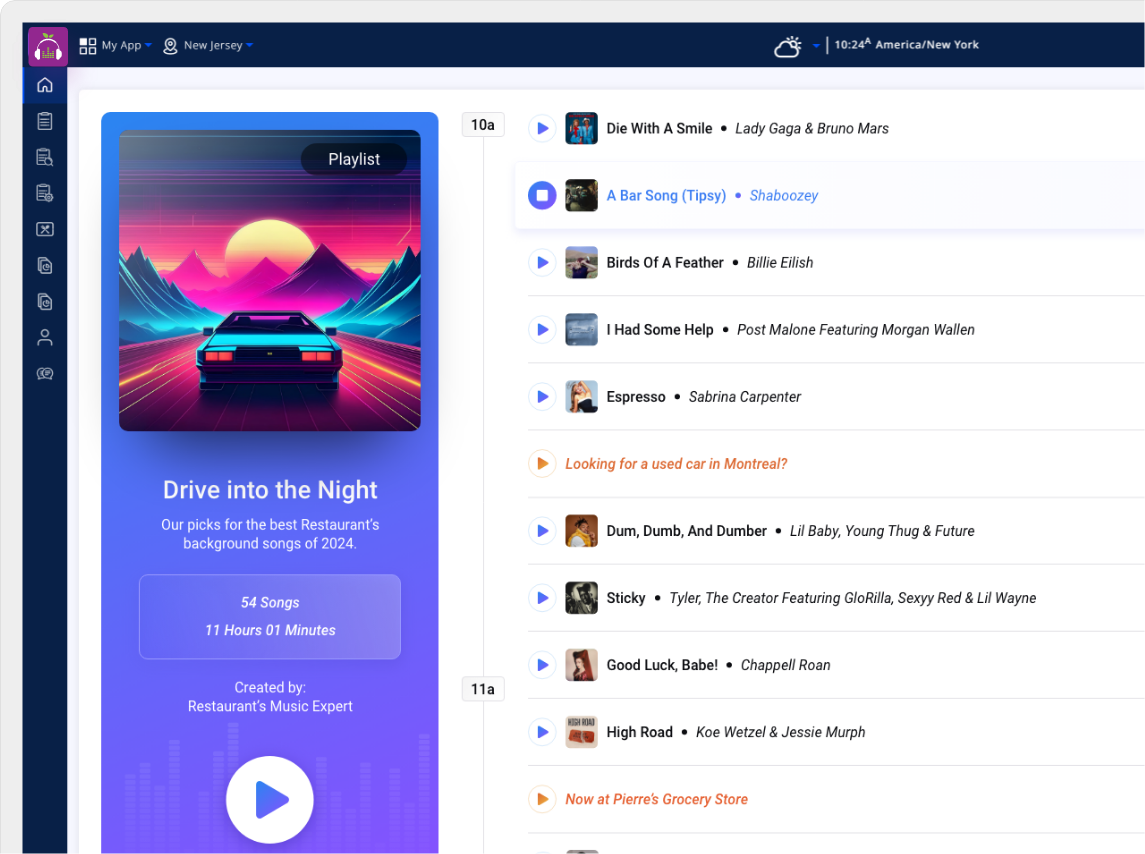Select the Home icon in the sidebar

pyautogui.click(x=44, y=85)
